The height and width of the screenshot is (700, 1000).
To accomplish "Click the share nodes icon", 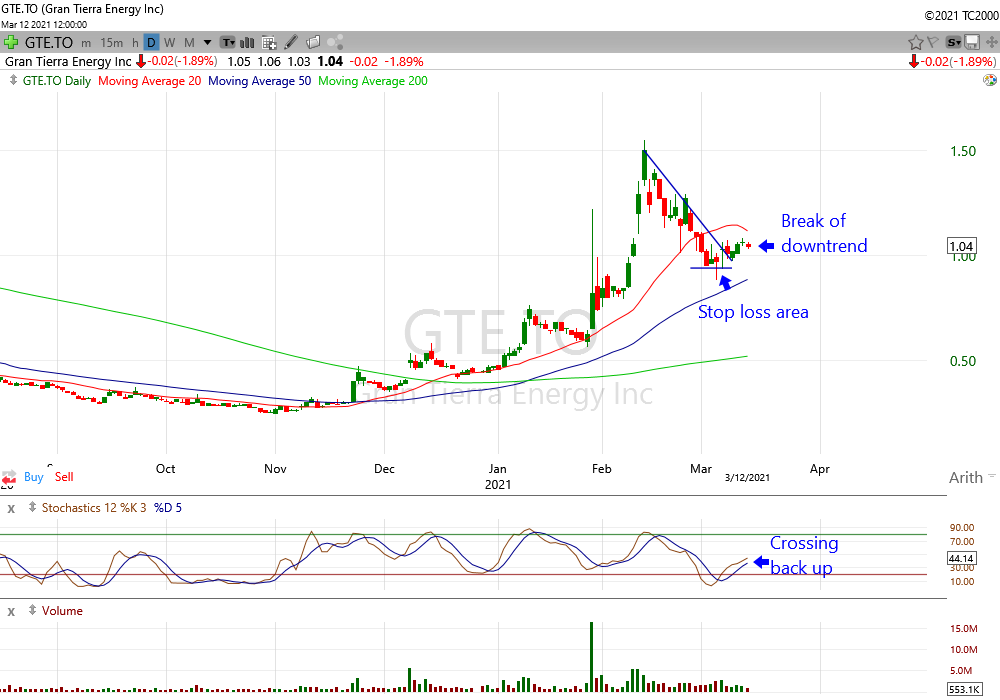I will pos(335,43).
